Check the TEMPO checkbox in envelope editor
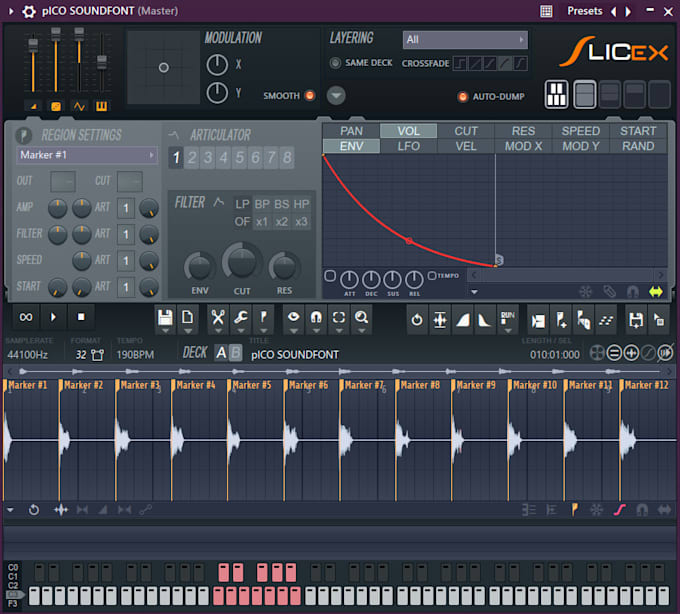 click(432, 275)
